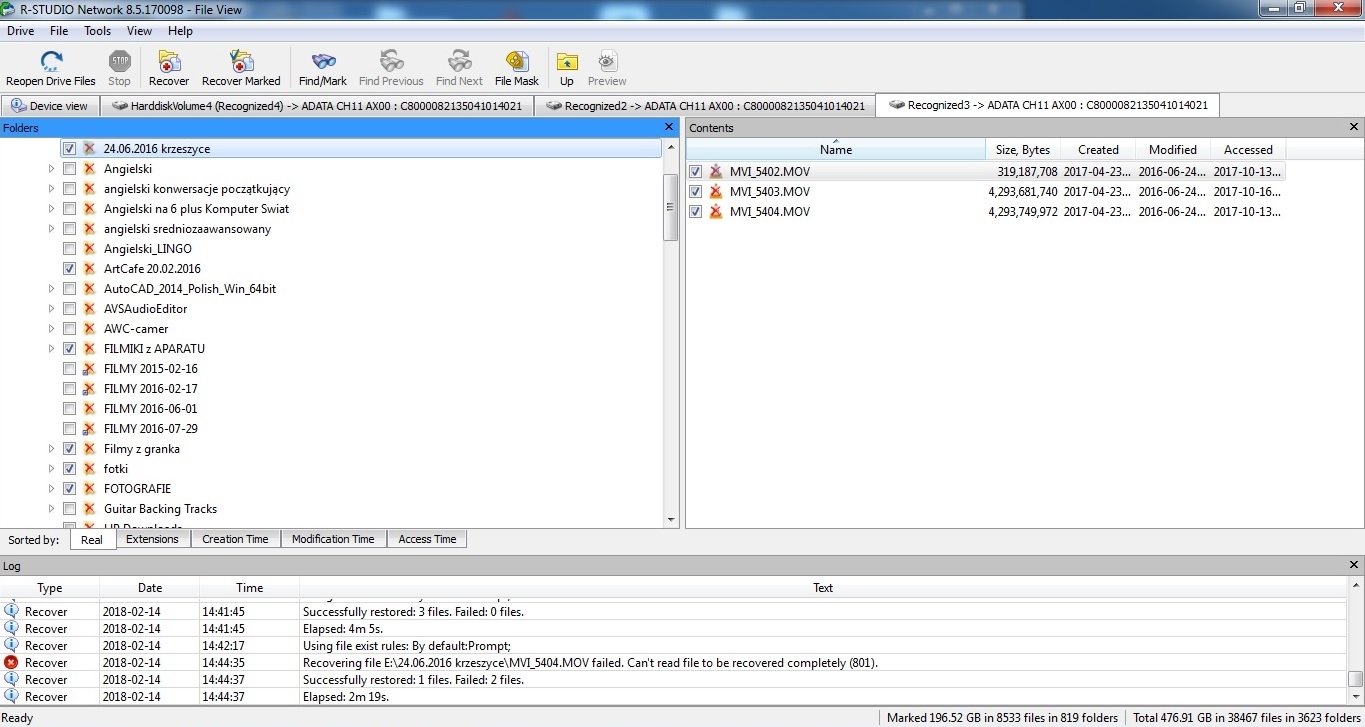Viewport: 1365px width, 727px height.
Task: Click the red error icon in the log
Action: (11, 662)
